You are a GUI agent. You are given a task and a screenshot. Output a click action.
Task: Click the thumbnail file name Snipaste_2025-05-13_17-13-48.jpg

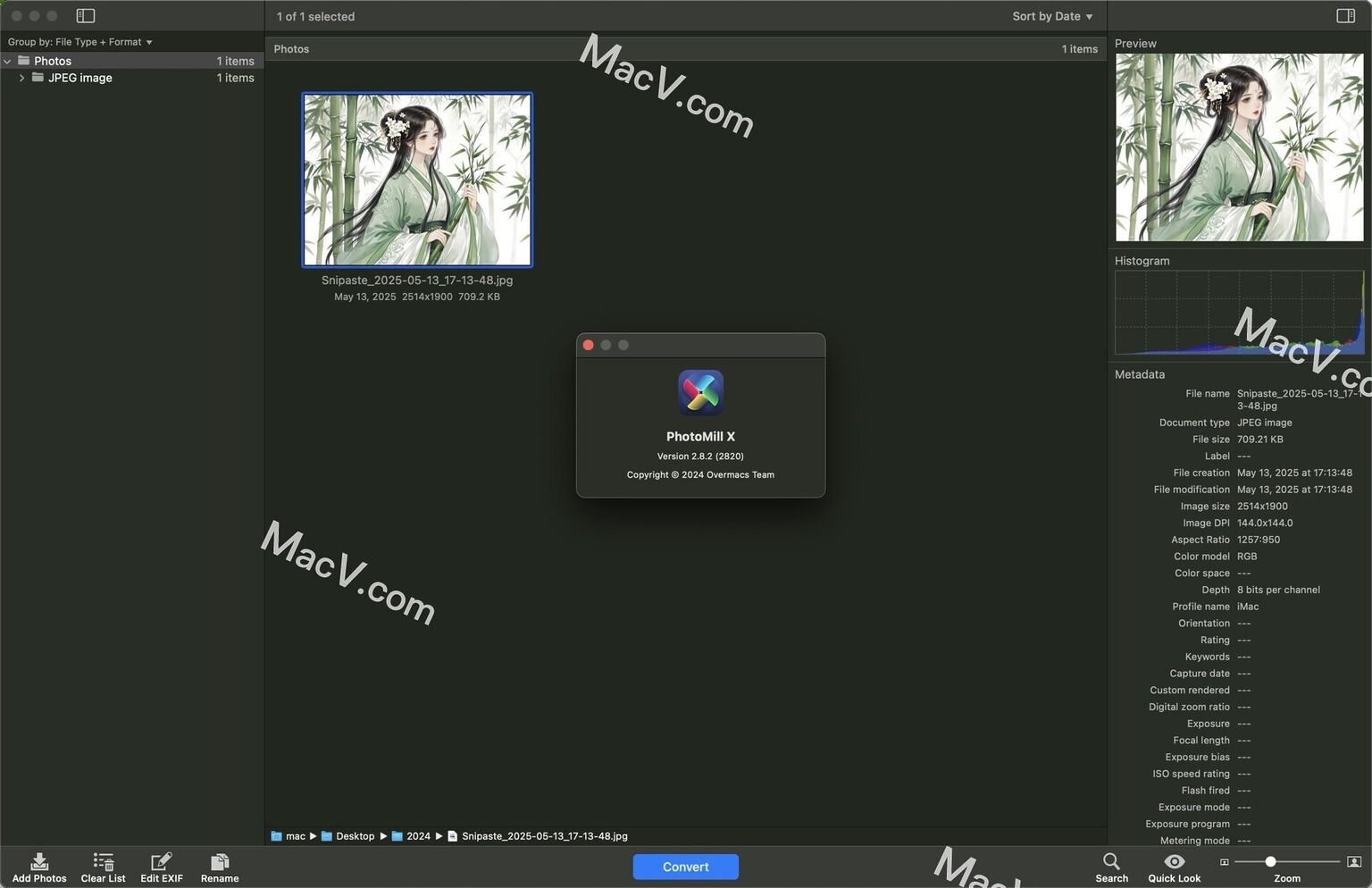click(x=417, y=280)
